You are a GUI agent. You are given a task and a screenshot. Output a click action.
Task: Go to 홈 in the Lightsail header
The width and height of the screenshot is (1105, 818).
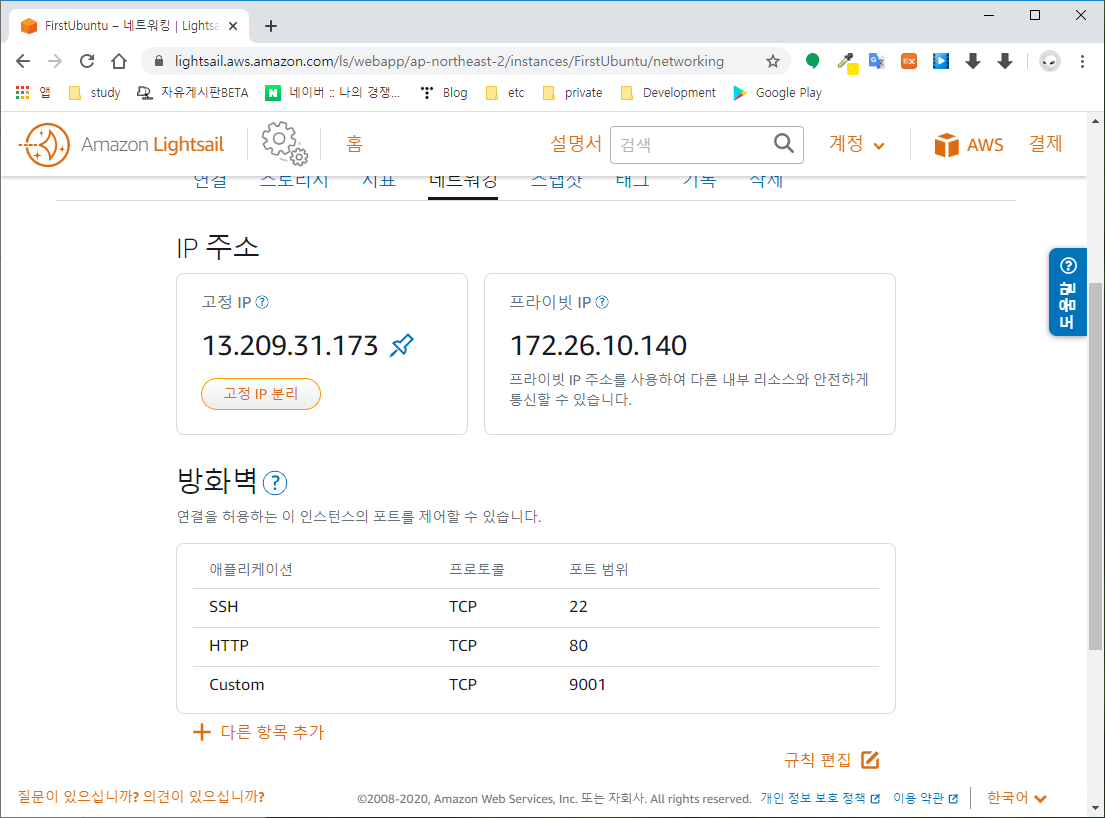coord(354,144)
